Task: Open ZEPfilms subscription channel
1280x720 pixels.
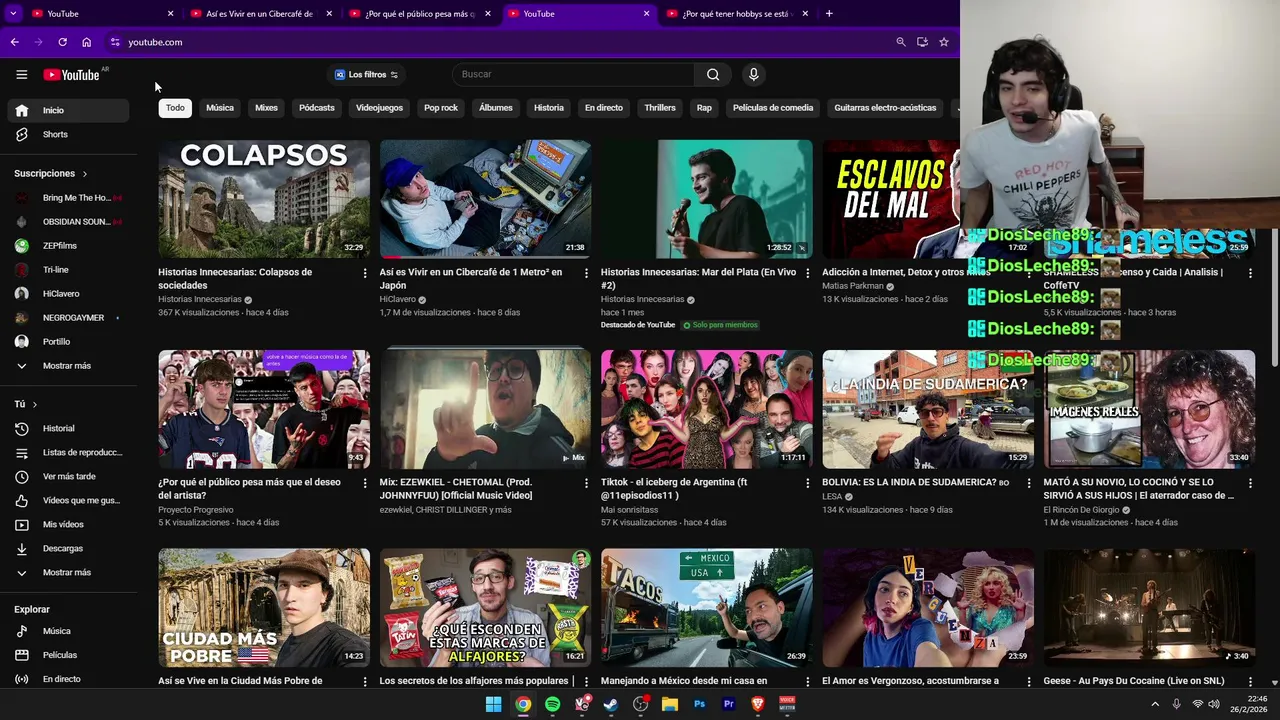Action: 68,245
